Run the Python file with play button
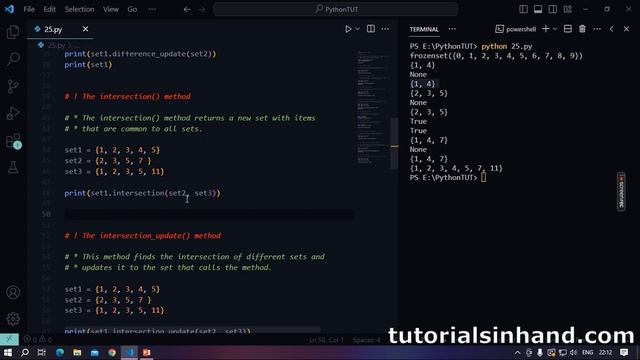The image size is (640, 360). pyautogui.click(x=348, y=29)
